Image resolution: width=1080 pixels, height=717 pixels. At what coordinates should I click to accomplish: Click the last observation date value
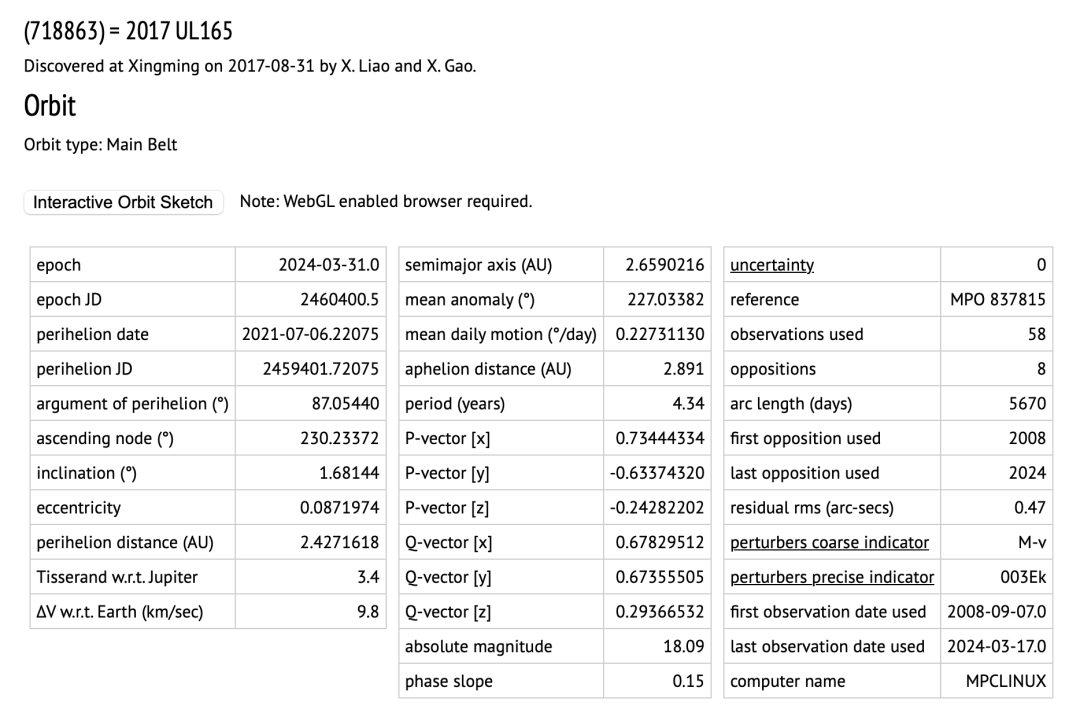tap(996, 646)
